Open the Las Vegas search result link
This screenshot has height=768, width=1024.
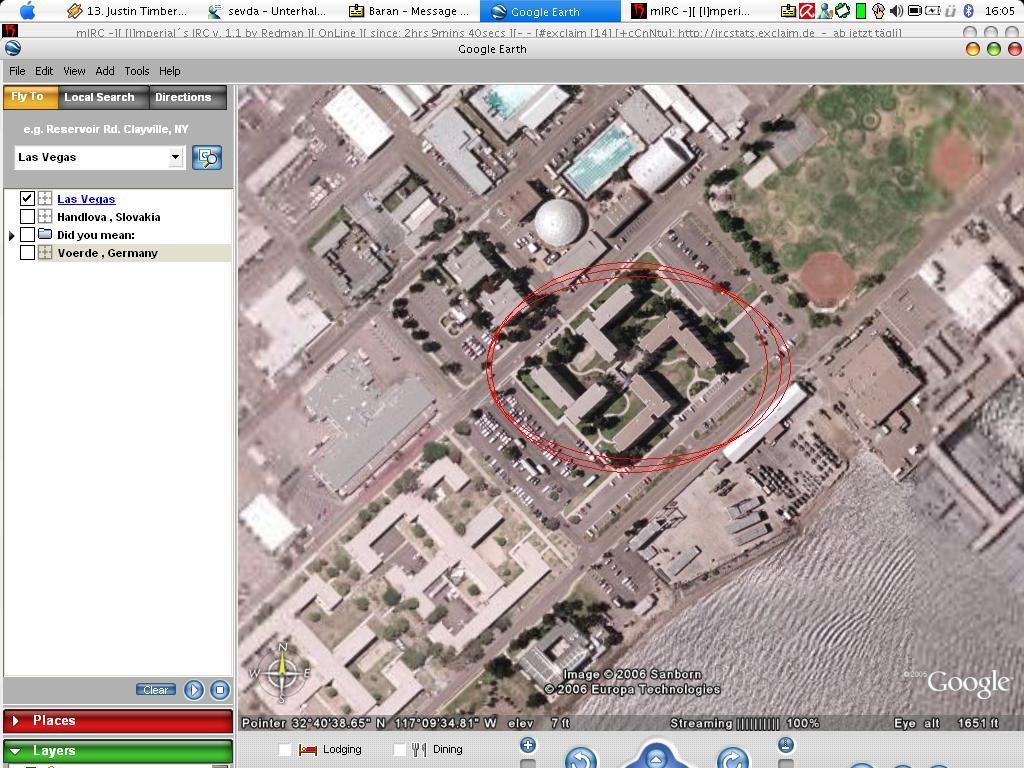click(x=86, y=199)
